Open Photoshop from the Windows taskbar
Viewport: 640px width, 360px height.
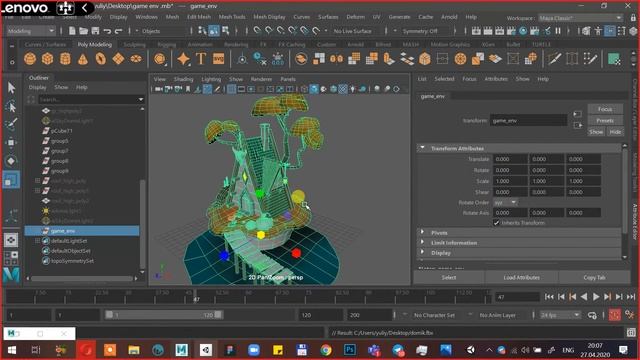[350, 350]
